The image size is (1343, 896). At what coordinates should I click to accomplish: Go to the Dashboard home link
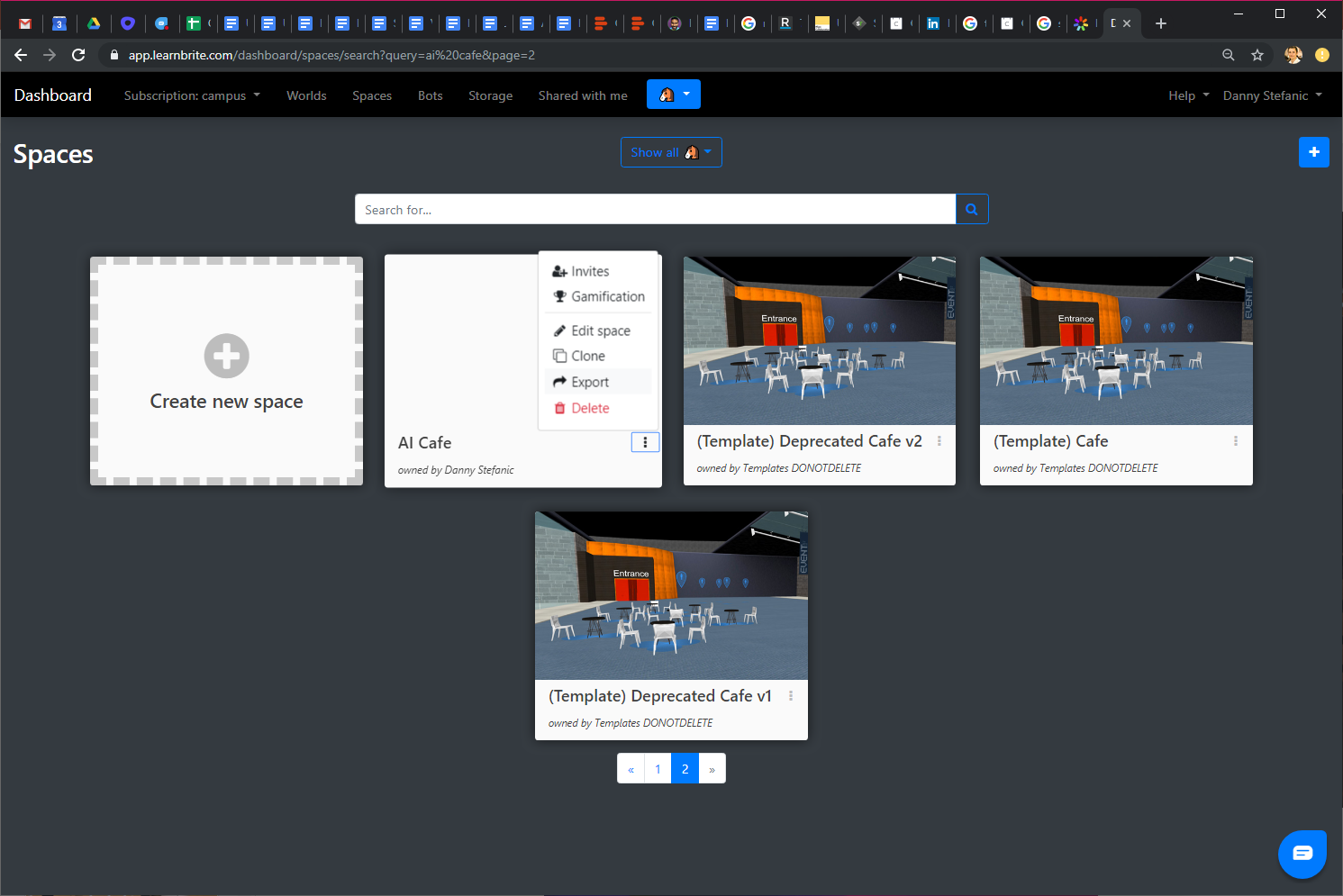tap(53, 95)
